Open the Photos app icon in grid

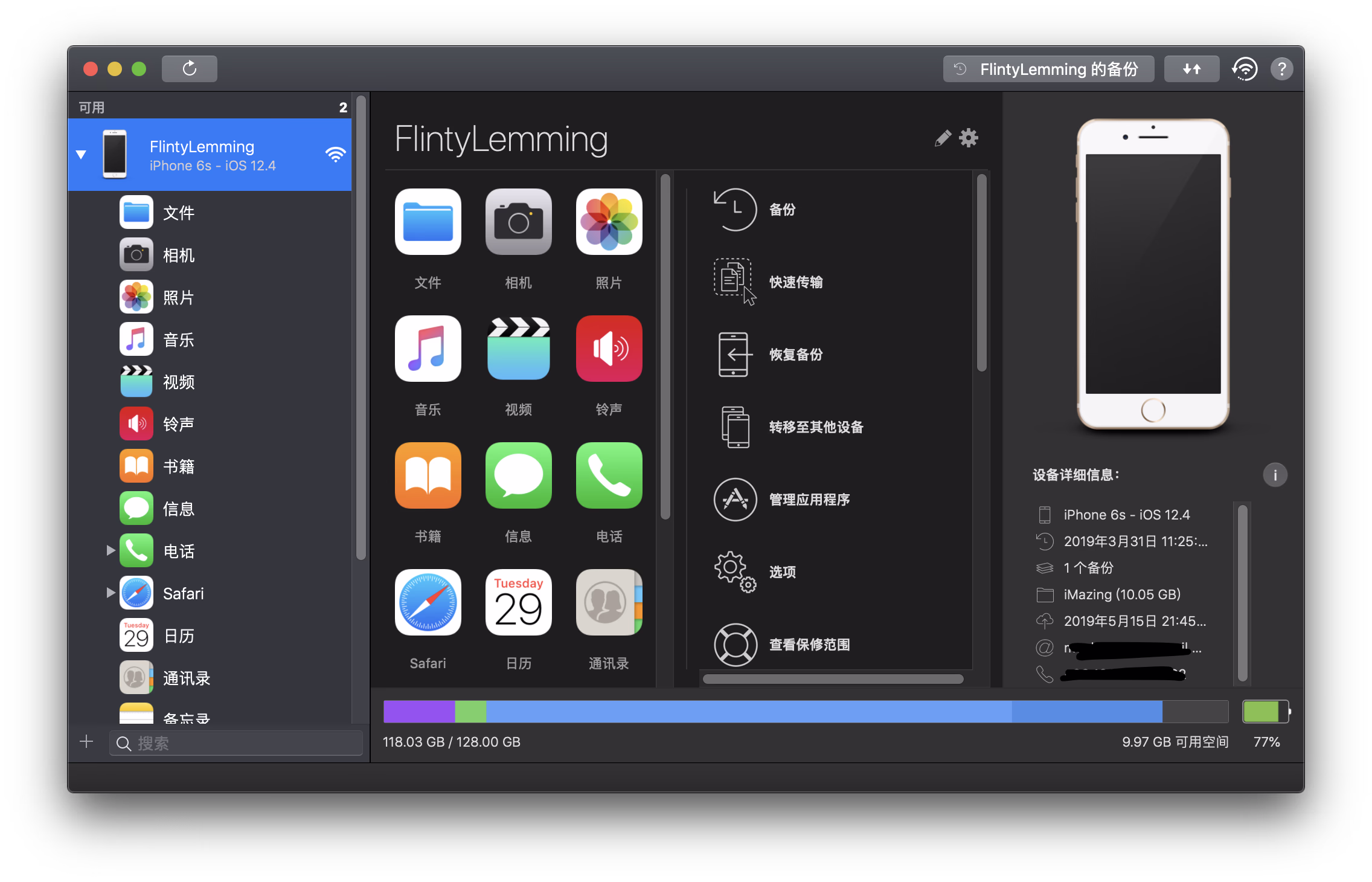coord(609,222)
